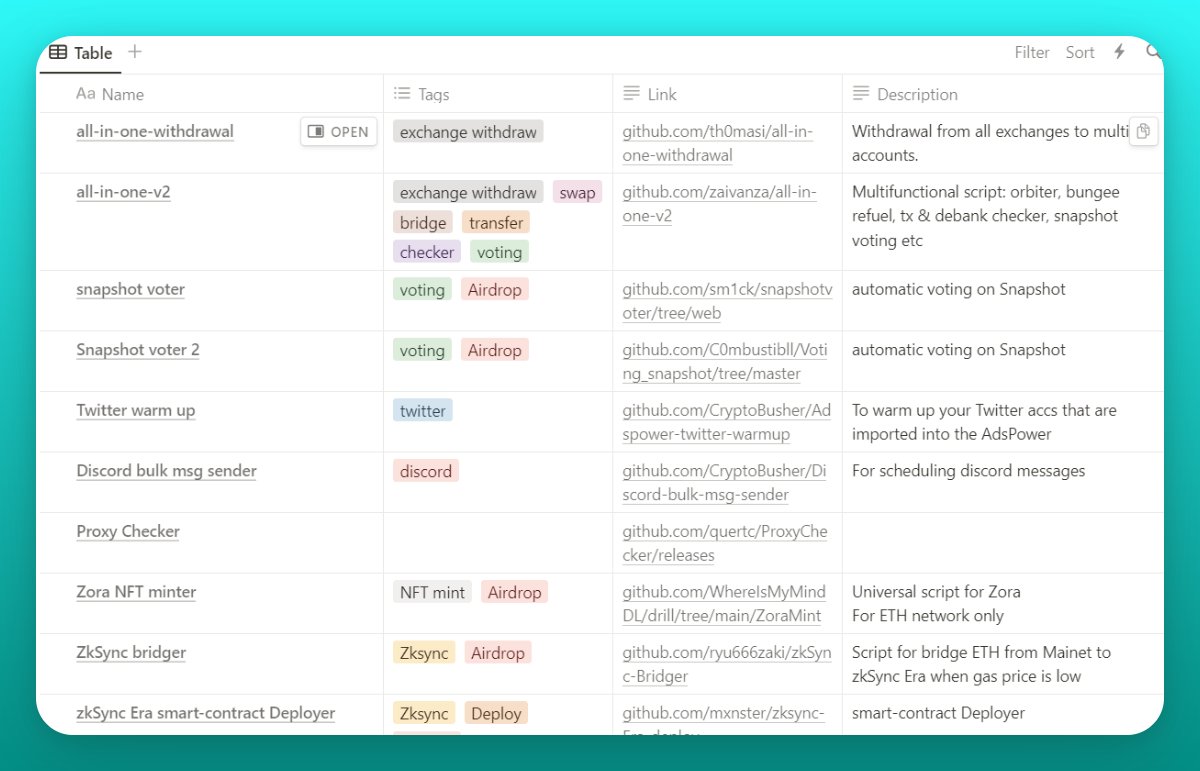Click voting tag in all-in-one-v2 row
The height and width of the screenshot is (771, 1200).
(x=499, y=252)
